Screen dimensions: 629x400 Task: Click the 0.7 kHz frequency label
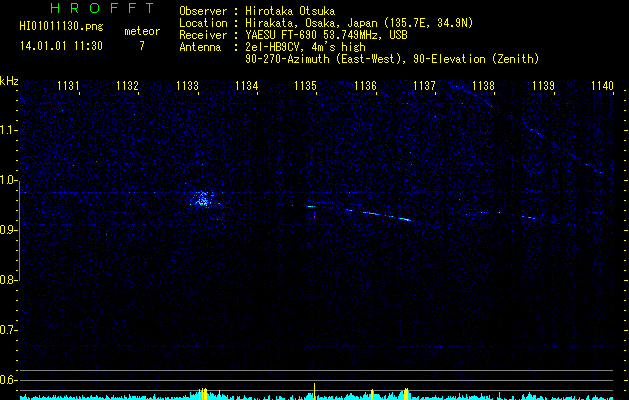[8, 330]
